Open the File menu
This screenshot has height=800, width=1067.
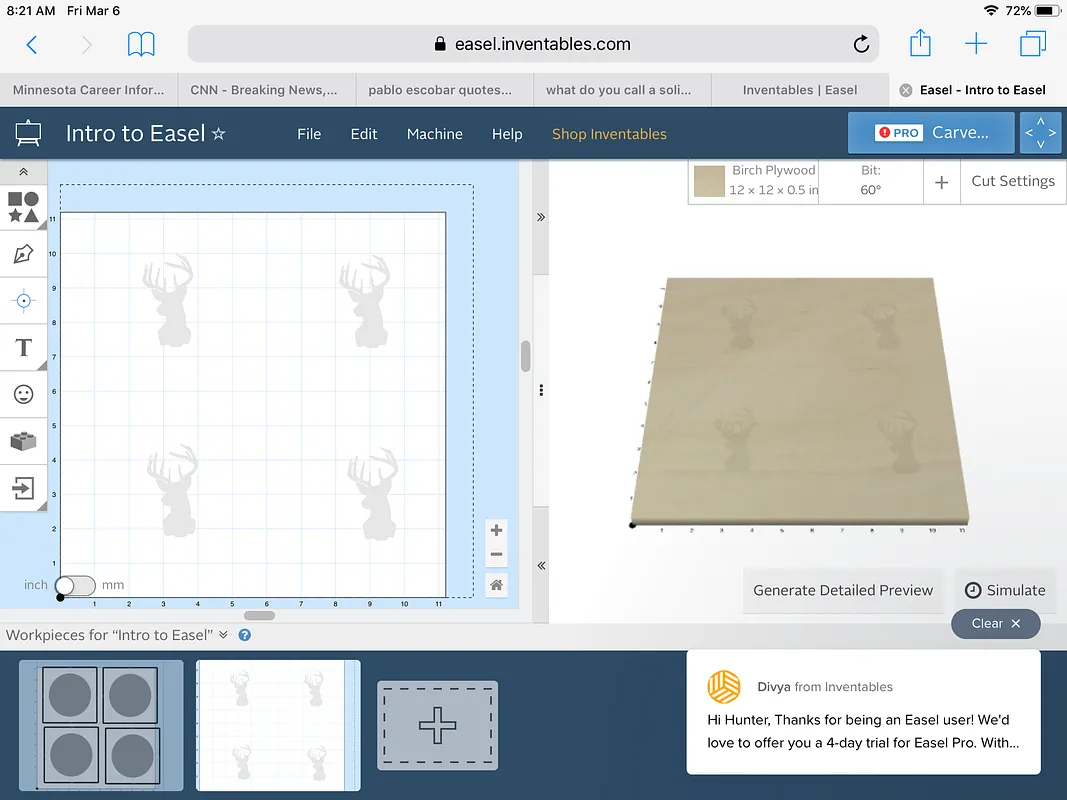tap(309, 134)
